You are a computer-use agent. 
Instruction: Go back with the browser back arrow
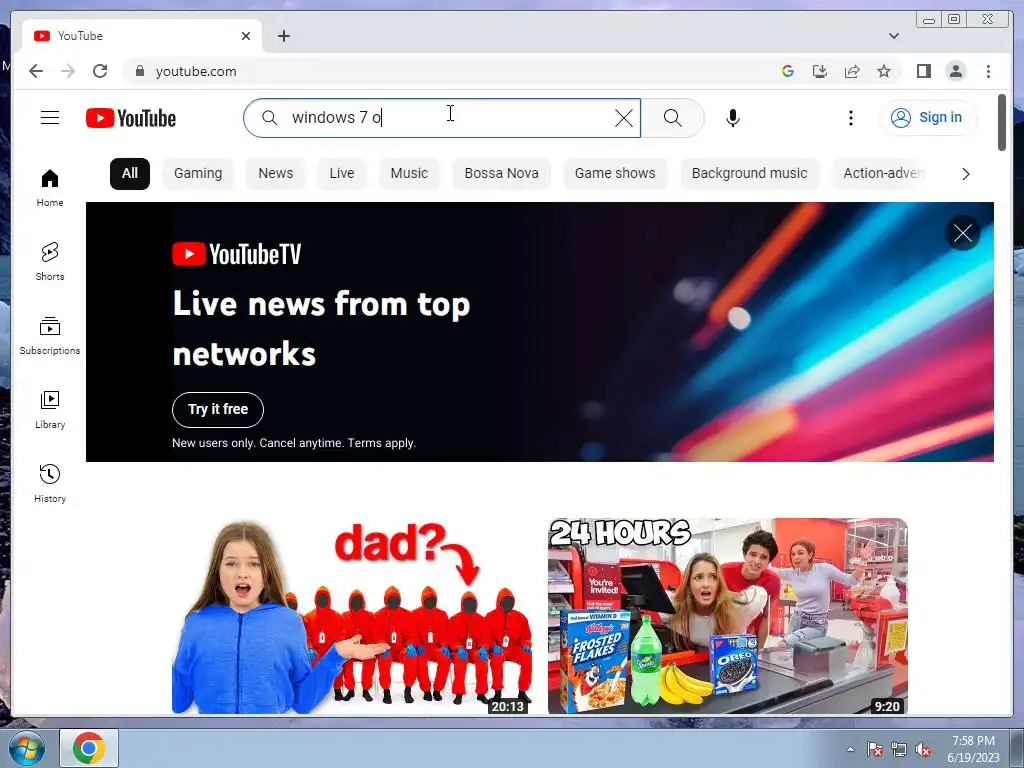pos(36,71)
